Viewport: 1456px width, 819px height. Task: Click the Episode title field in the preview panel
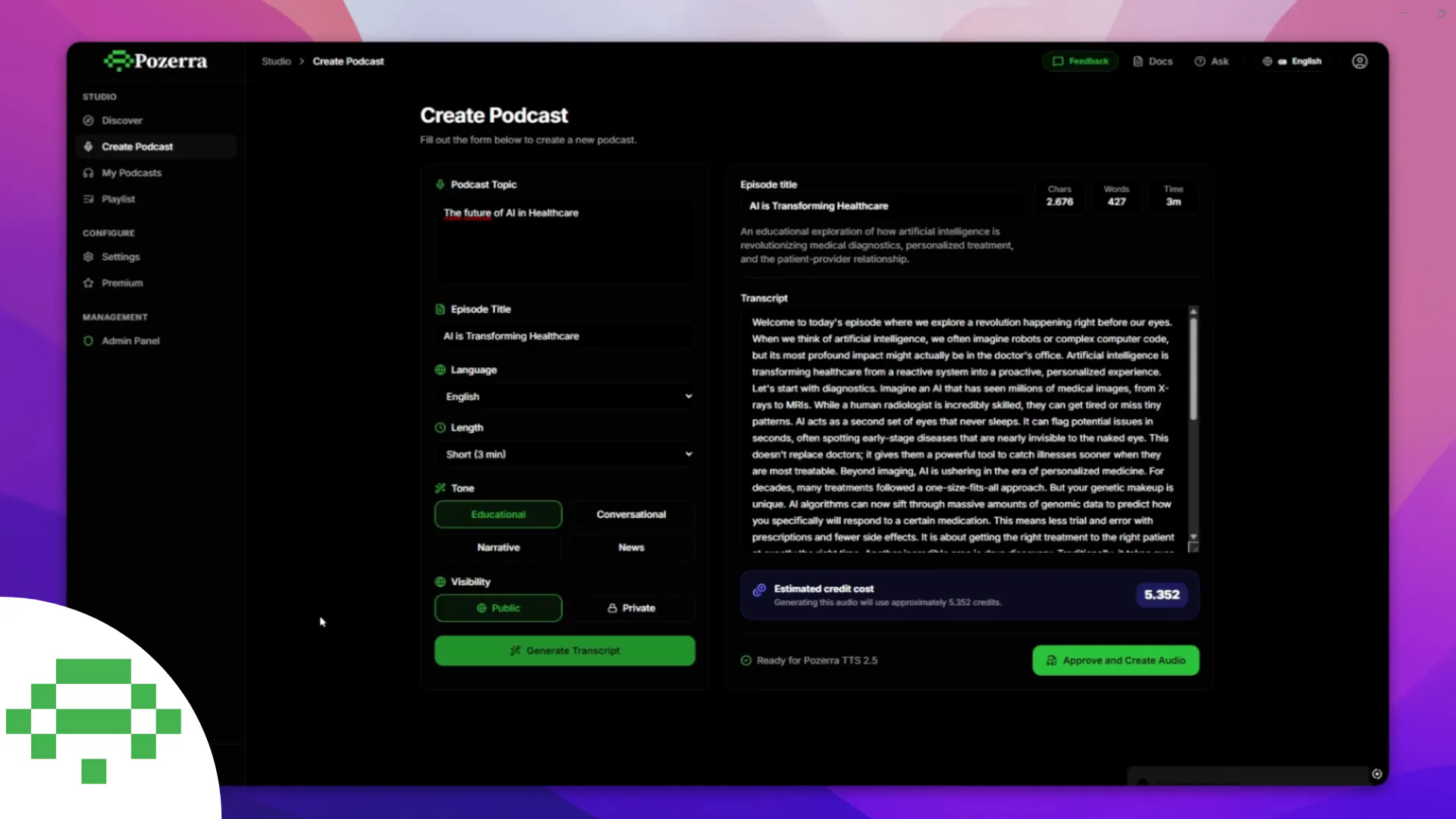tap(880, 206)
